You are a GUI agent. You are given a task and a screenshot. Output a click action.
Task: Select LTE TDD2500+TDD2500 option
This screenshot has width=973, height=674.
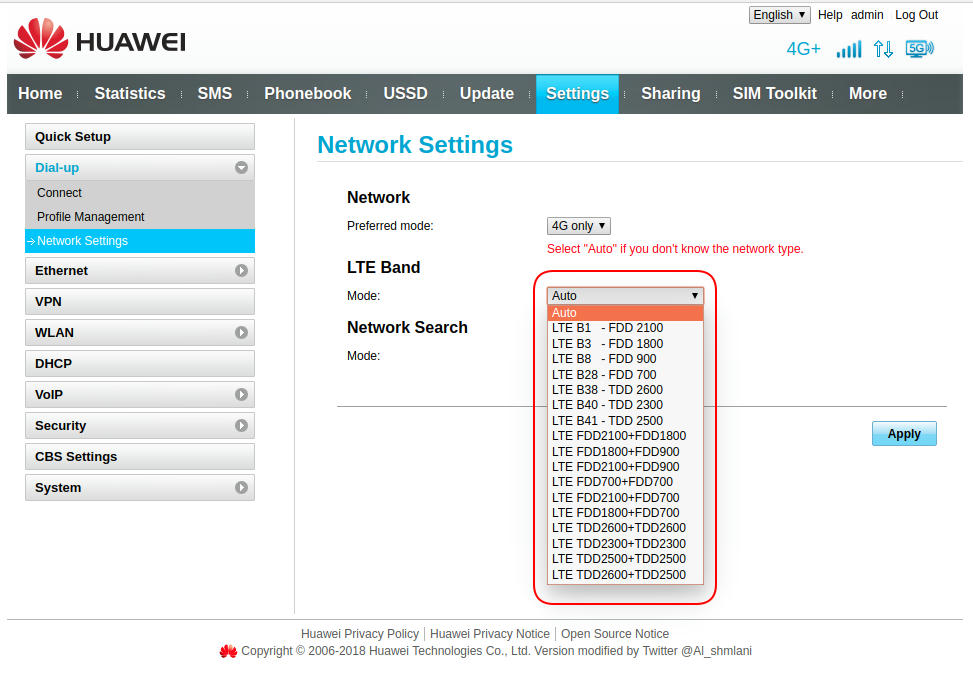[x=625, y=559]
